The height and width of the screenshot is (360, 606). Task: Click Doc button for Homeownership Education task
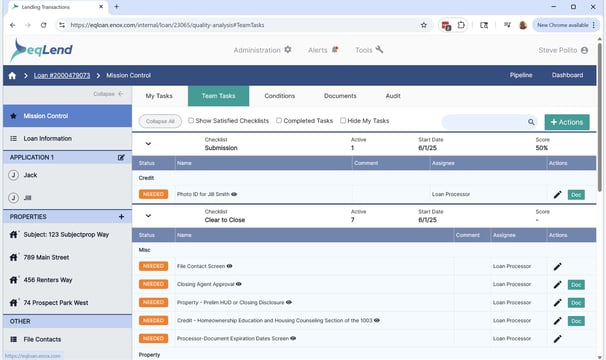click(576, 321)
